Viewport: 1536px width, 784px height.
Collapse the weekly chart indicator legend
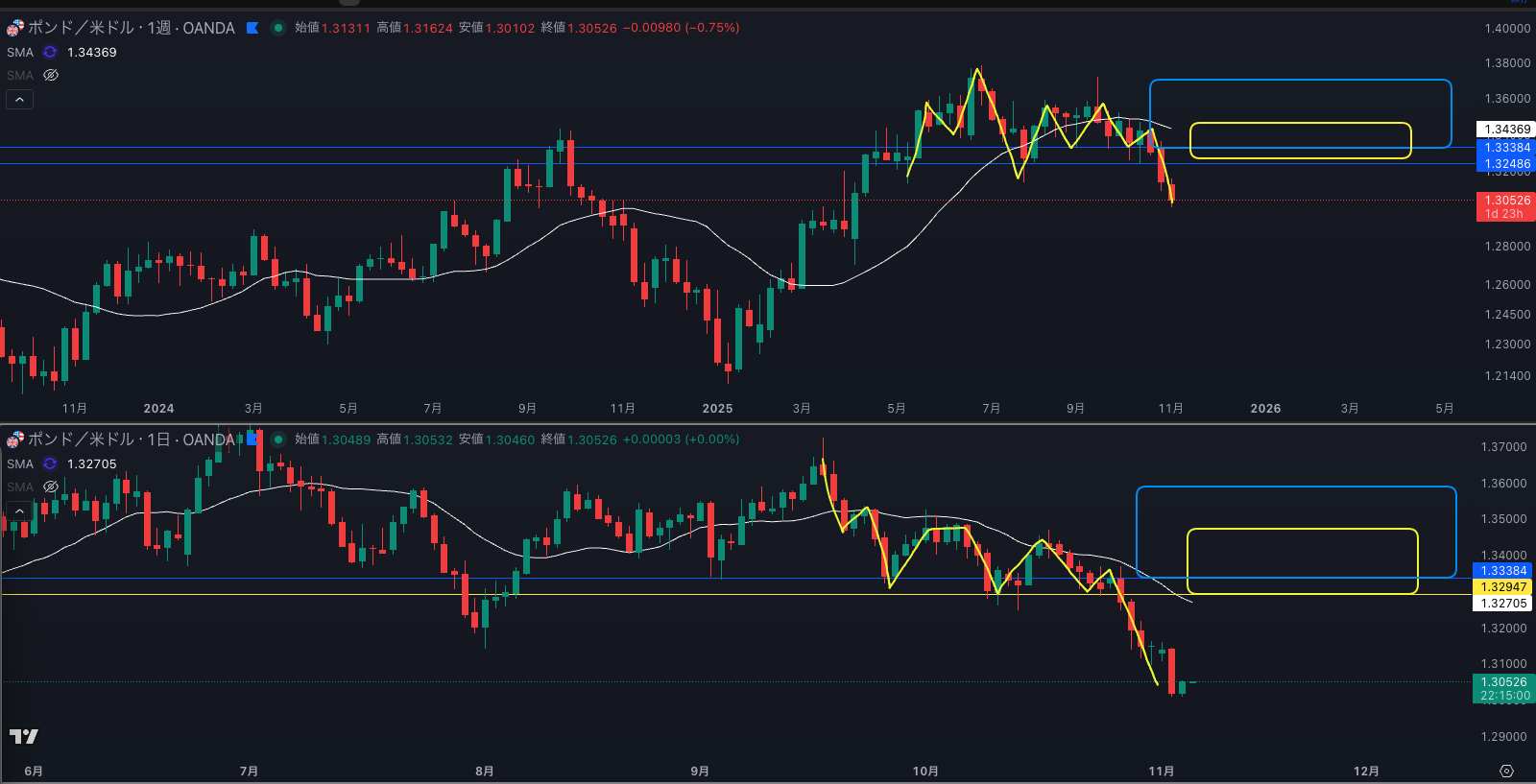(19, 99)
